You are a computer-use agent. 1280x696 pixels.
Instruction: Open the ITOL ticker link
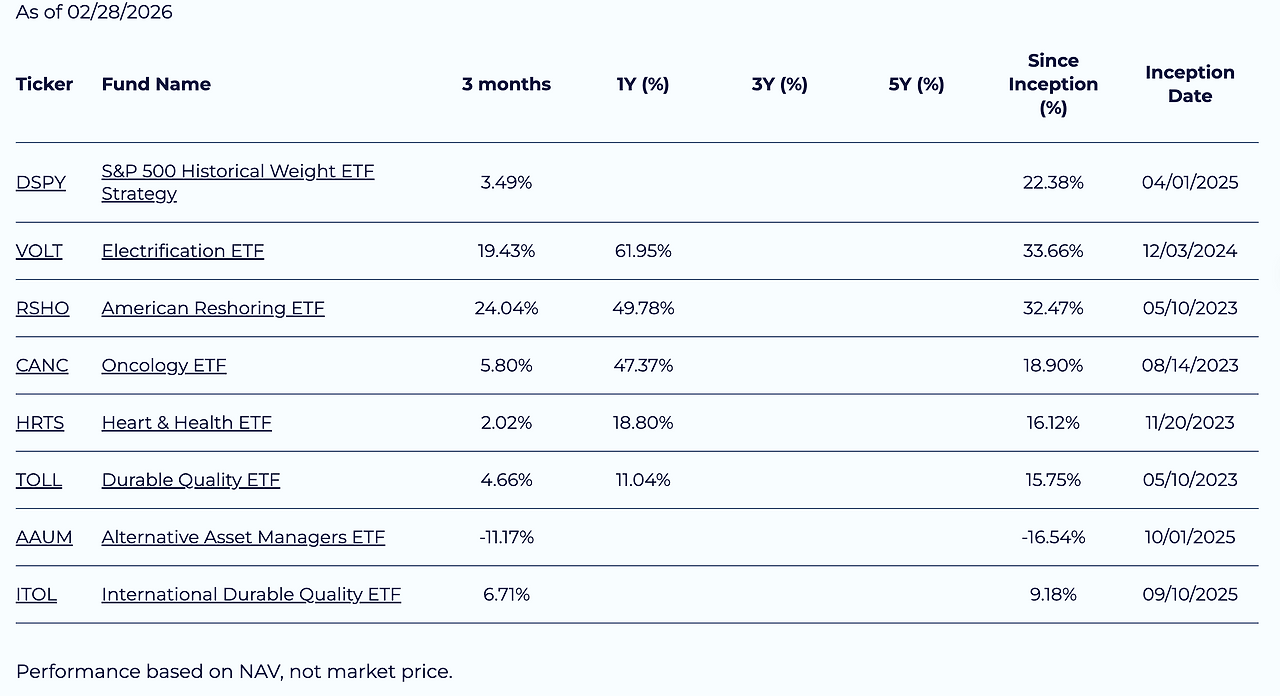36,594
